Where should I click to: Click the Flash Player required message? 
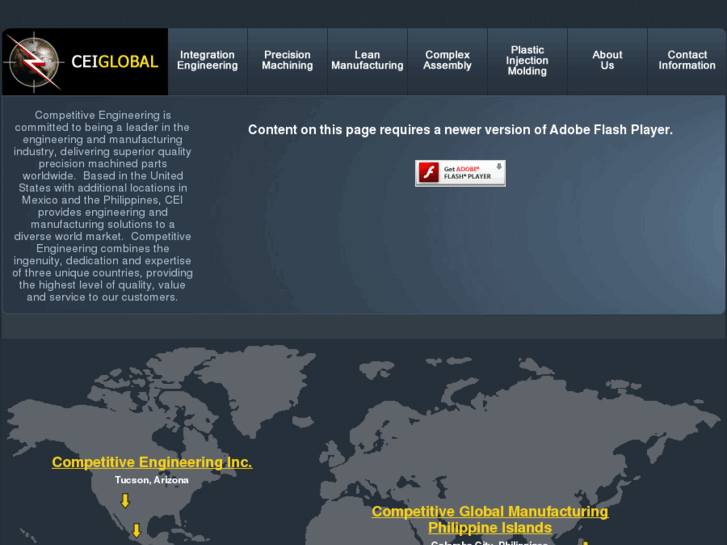460,130
